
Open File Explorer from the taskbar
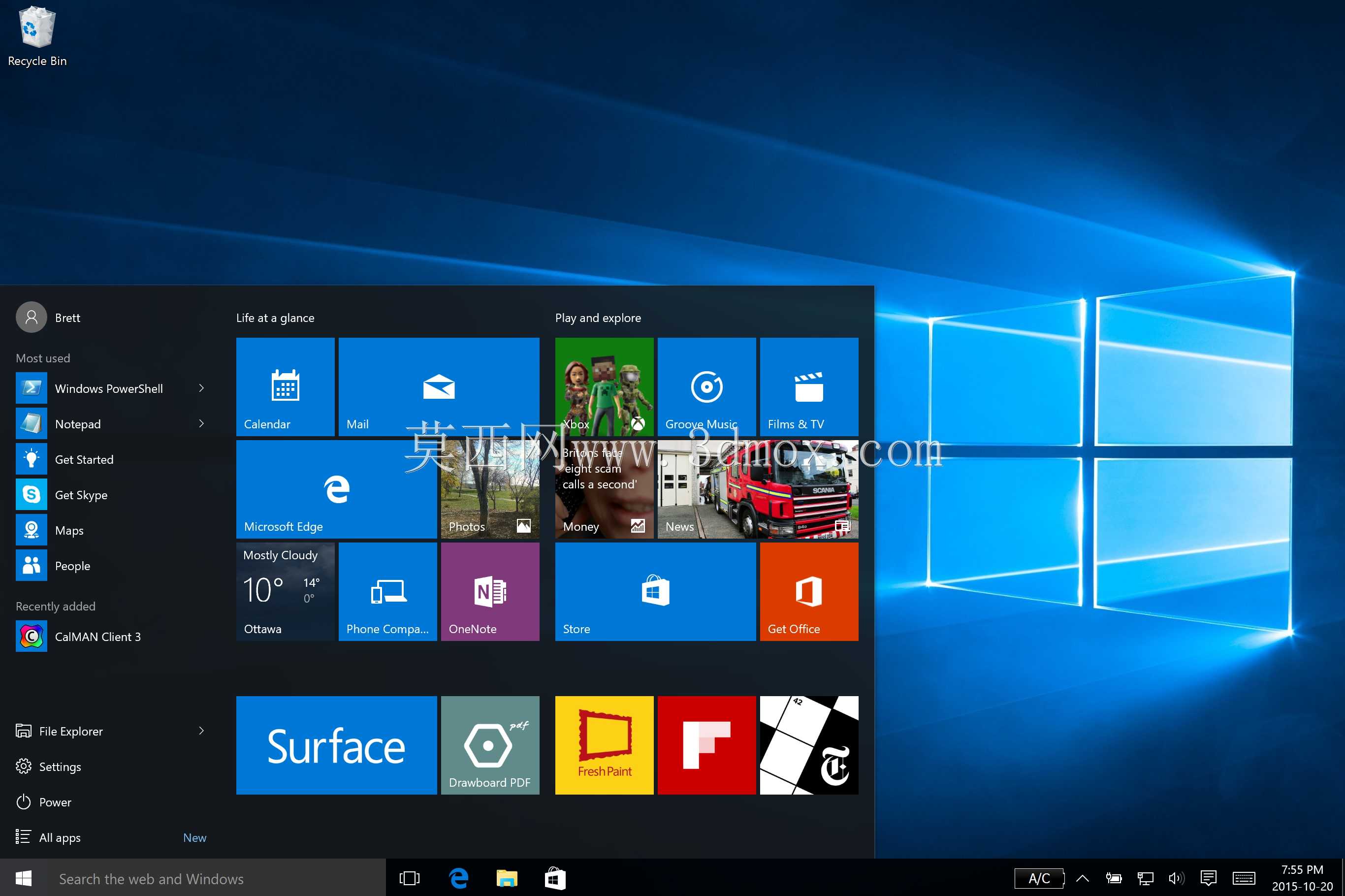(507, 878)
